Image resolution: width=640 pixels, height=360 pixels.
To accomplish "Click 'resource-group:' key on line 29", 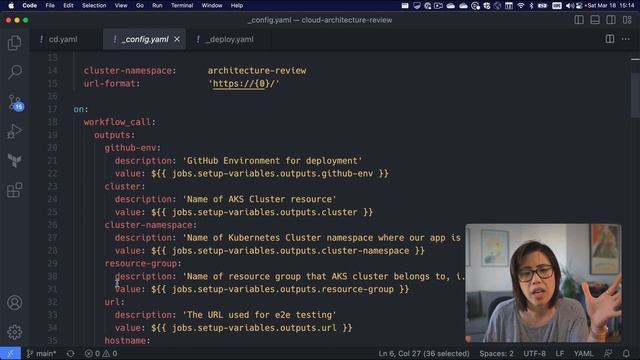I will pyautogui.click(x=143, y=263).
